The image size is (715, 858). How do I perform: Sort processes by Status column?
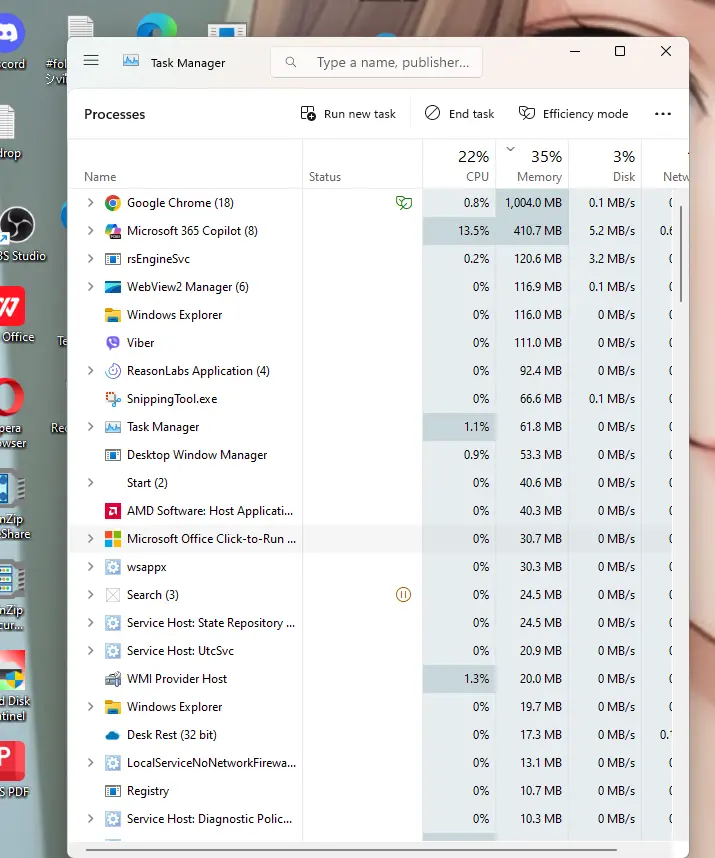coord(362,165)
